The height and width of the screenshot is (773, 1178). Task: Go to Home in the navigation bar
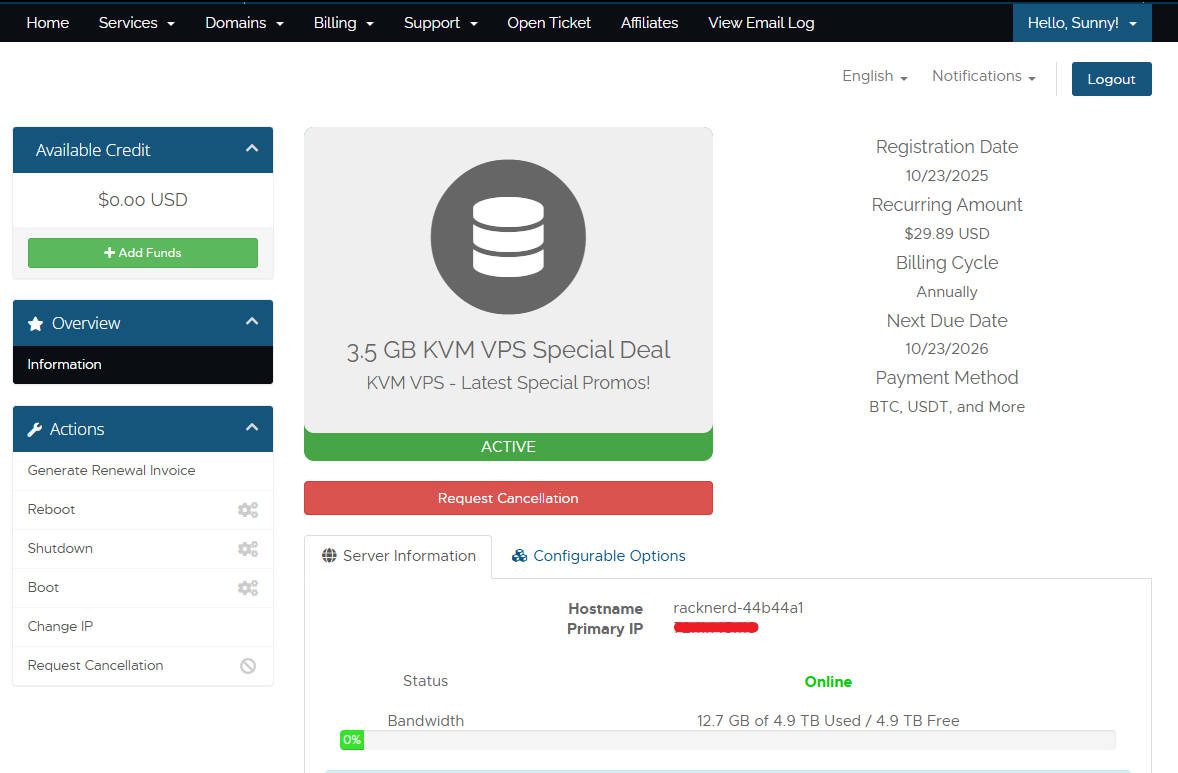coord(47,23)
